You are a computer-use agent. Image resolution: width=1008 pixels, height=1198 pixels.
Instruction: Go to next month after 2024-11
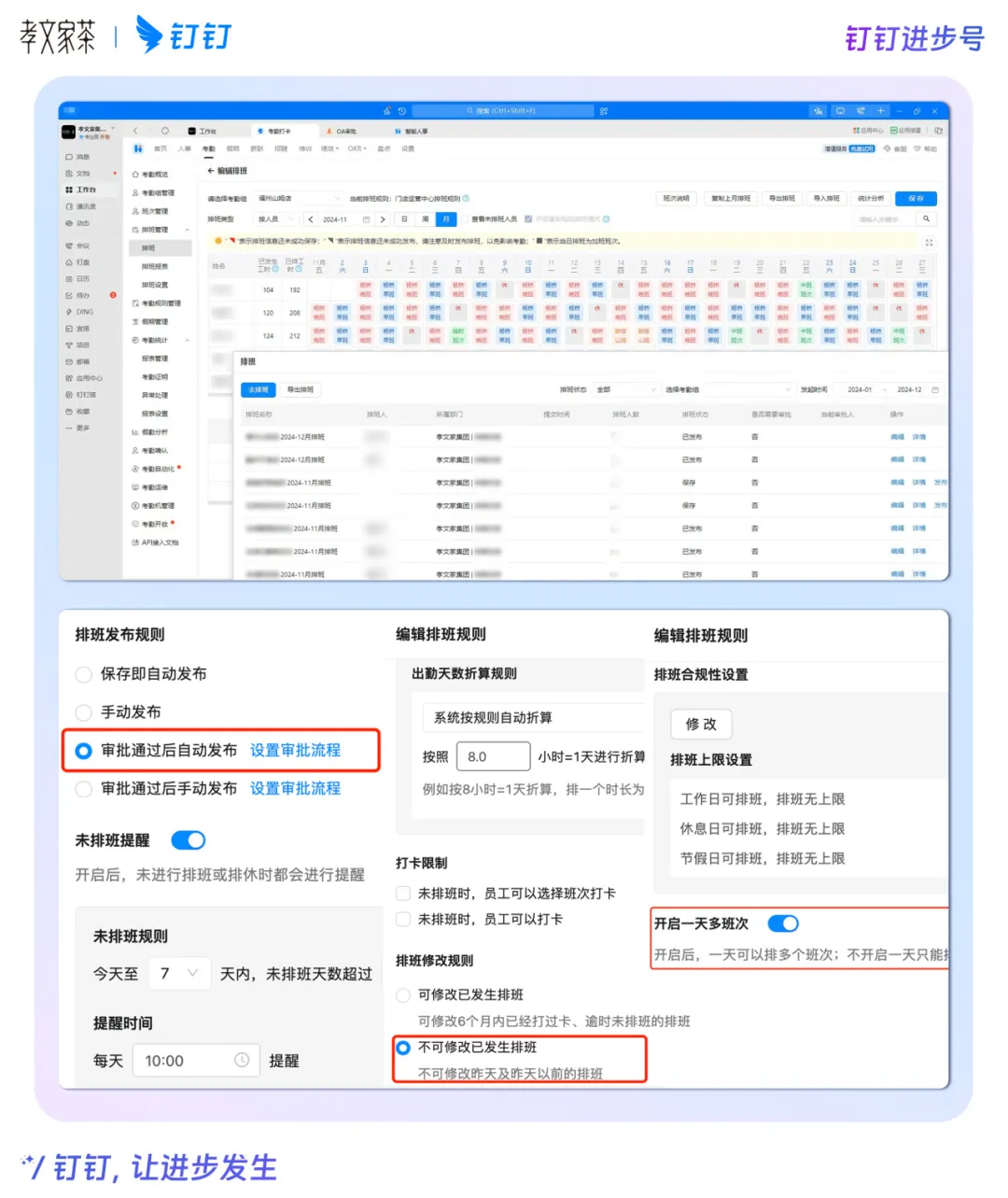pos(383,219)
